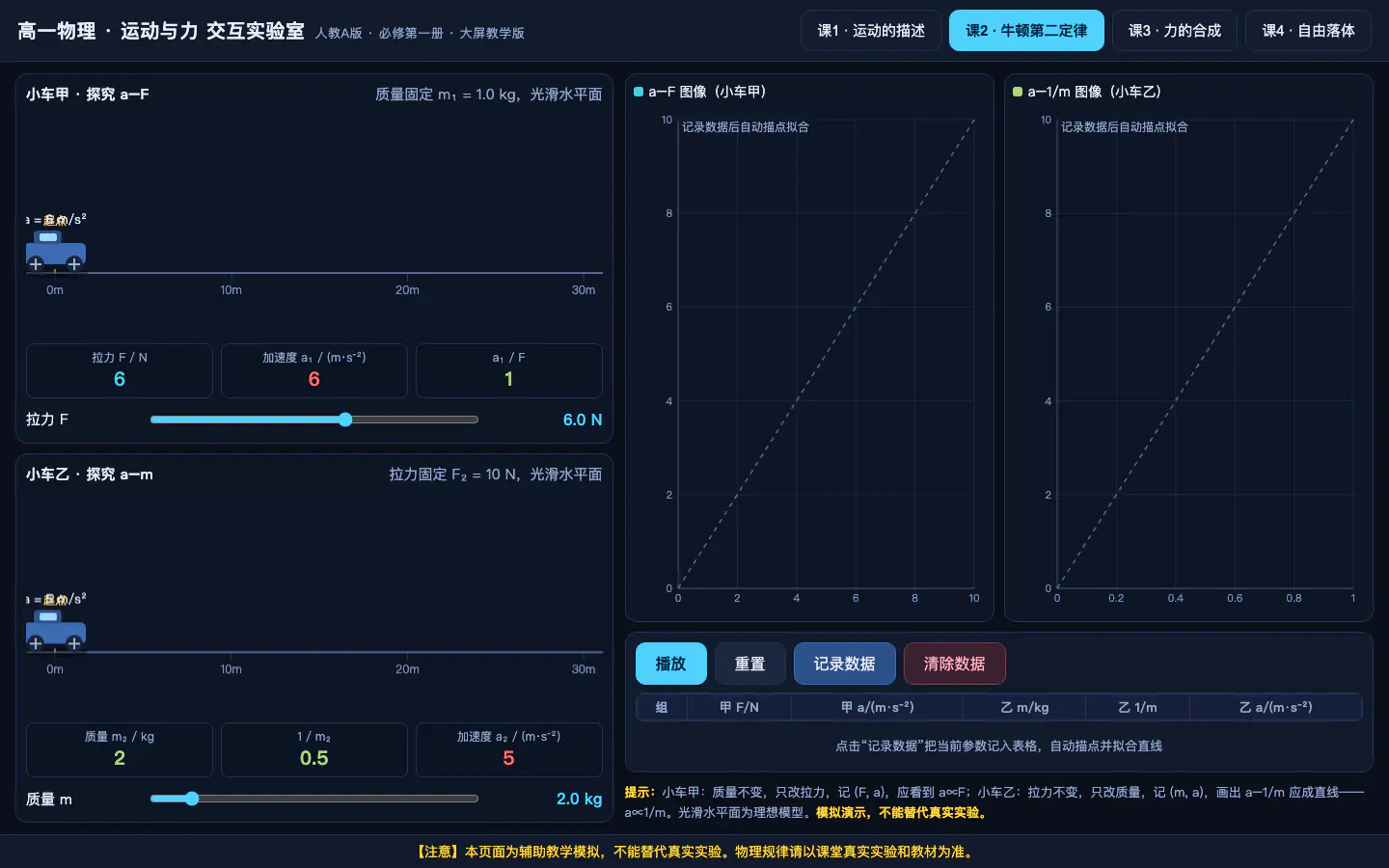Click the blue cart icon in 小车甲 panel
The image size is (1389, 868).
(x=56, y=251)
